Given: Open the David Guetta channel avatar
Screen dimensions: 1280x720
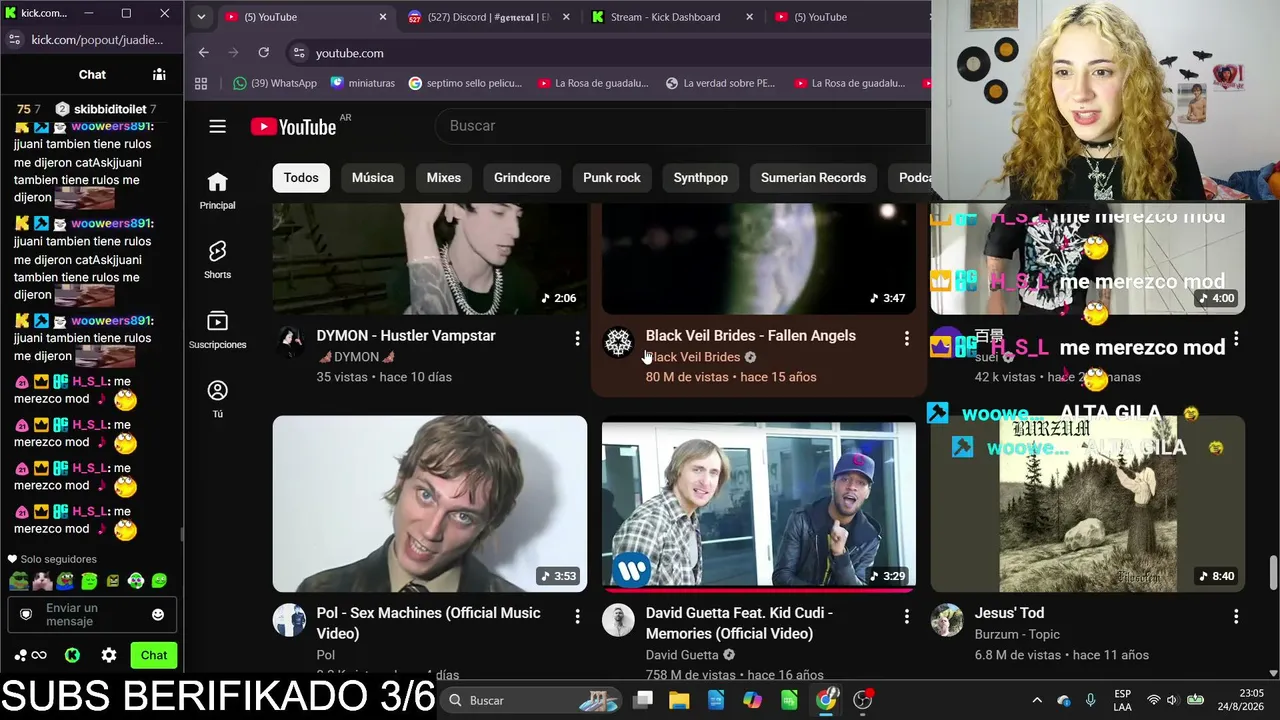Looking at the screenshot, I should [618, 620].
